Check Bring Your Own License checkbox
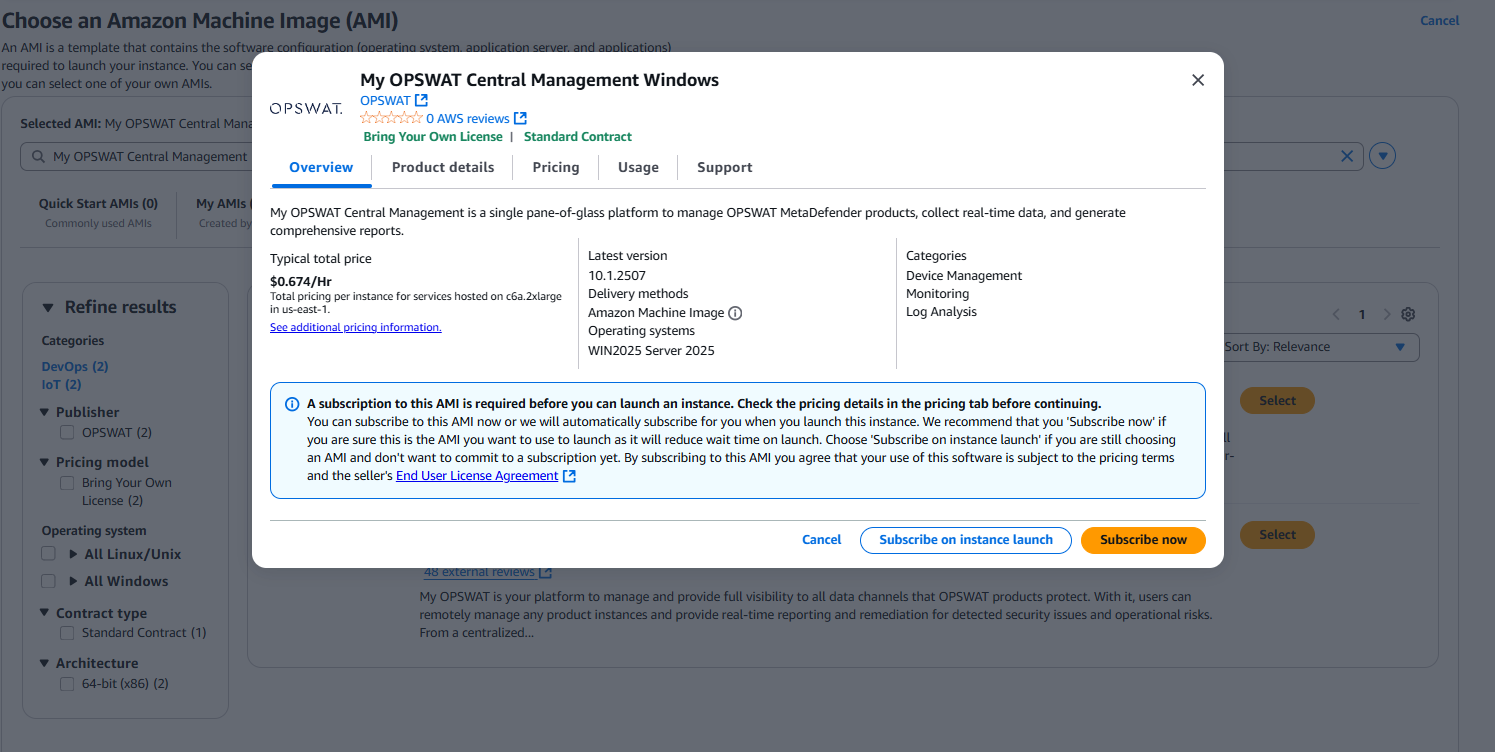 pyautogui.click(x=67, y=483)
